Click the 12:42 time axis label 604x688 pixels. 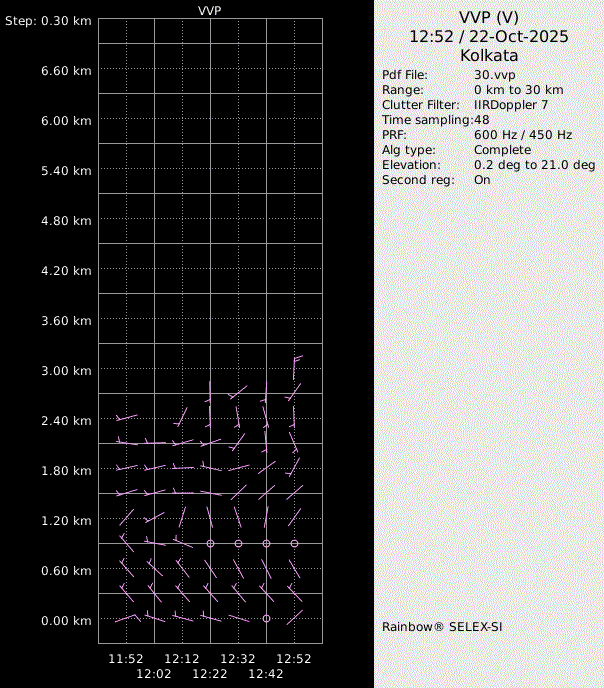tap(266, 674)
